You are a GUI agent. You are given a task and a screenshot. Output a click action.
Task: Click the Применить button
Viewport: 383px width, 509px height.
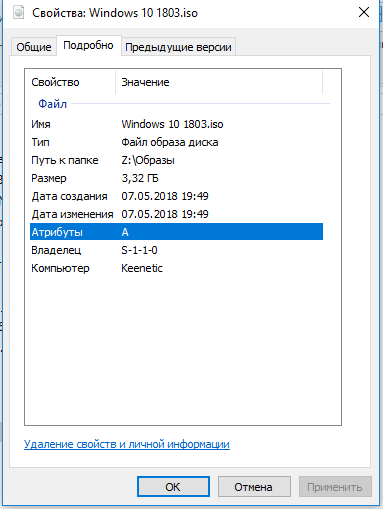(x=335, y=487)
